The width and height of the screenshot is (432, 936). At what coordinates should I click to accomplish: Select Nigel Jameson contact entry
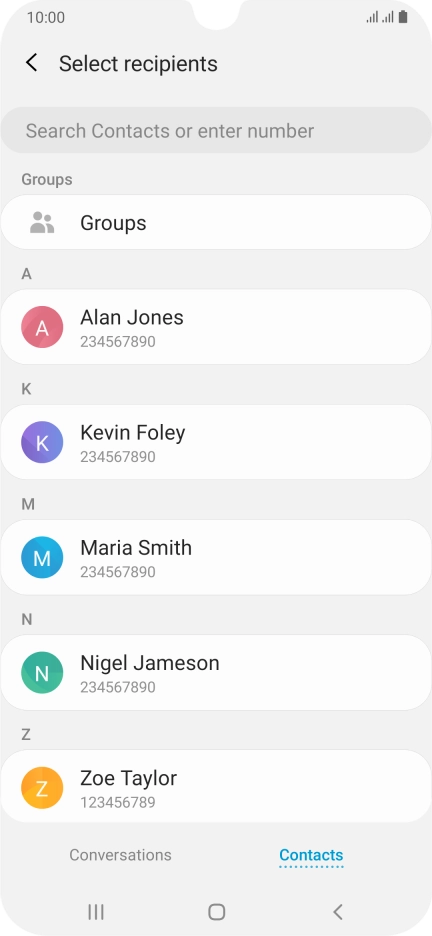click(x=216, y=673)
